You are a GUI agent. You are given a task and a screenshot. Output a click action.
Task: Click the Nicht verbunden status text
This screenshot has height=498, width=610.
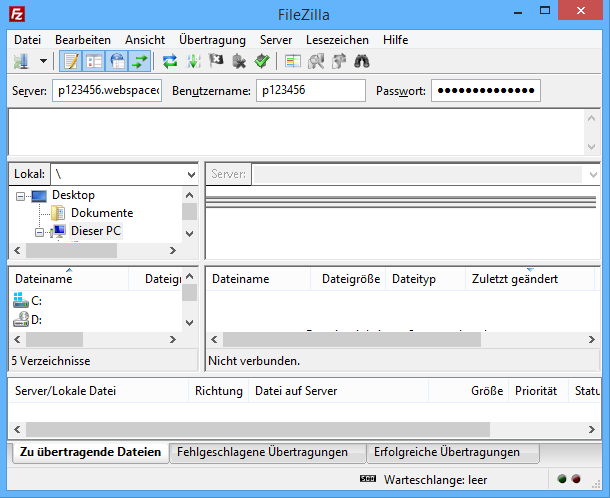click(254, 361)
